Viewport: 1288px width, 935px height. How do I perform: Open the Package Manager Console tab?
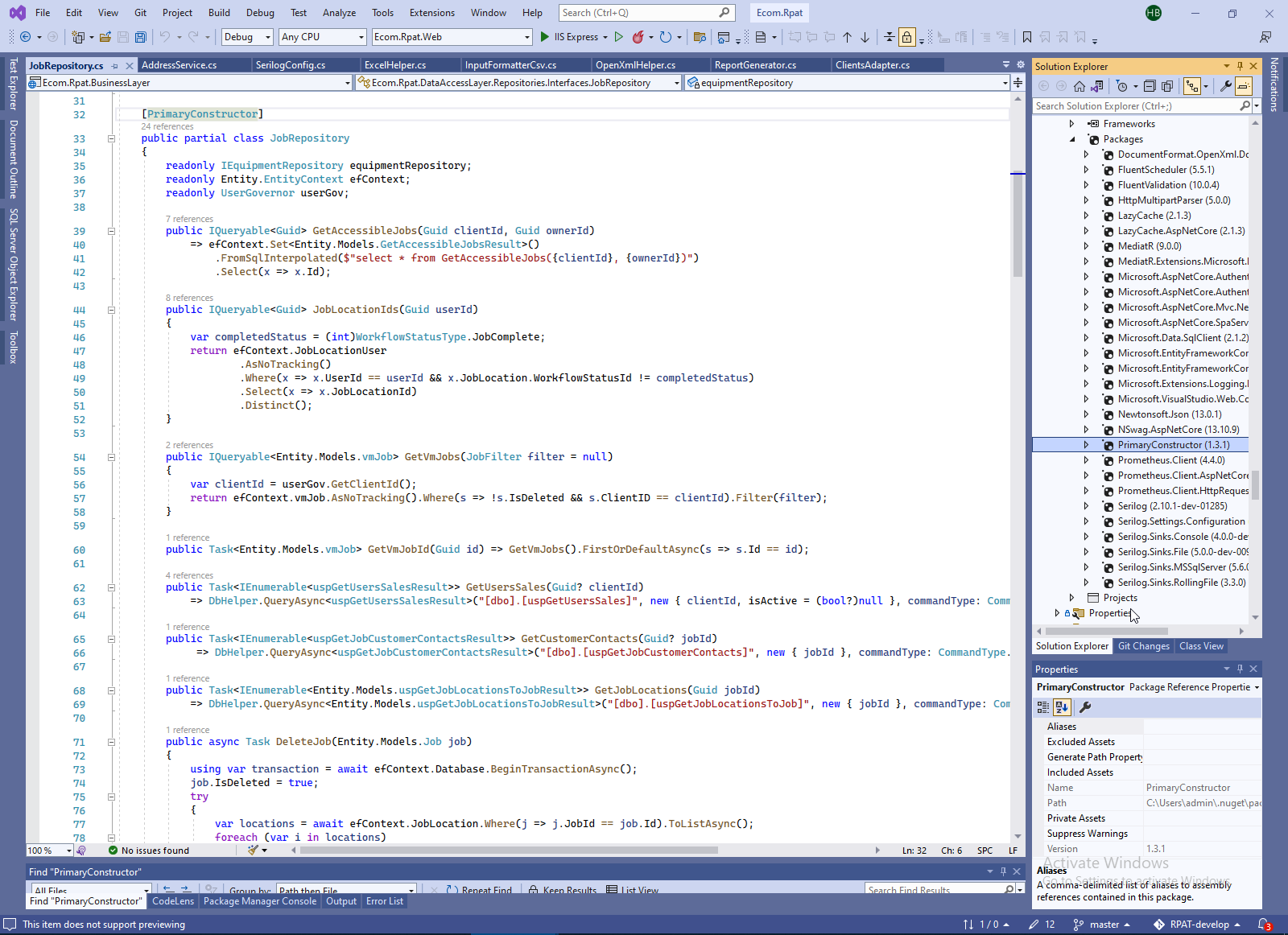point(259,901)
